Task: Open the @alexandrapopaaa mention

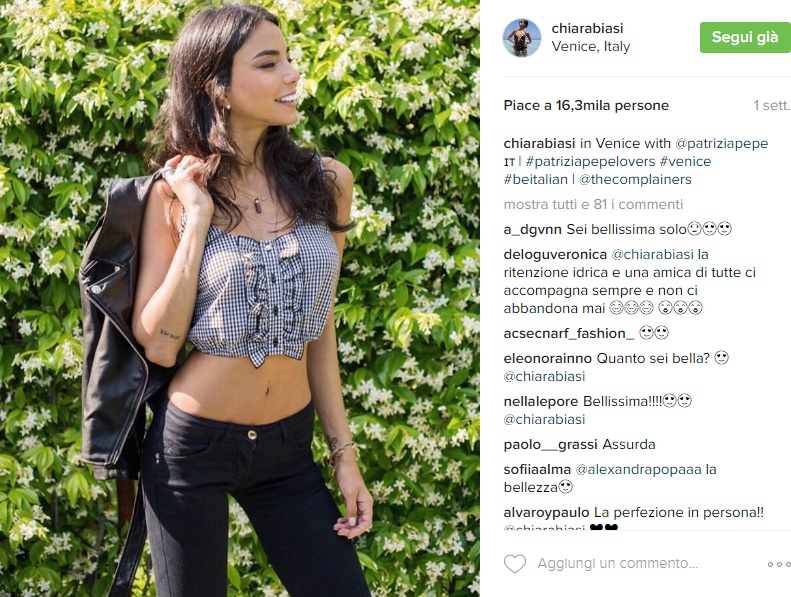Action: (638, 470)
